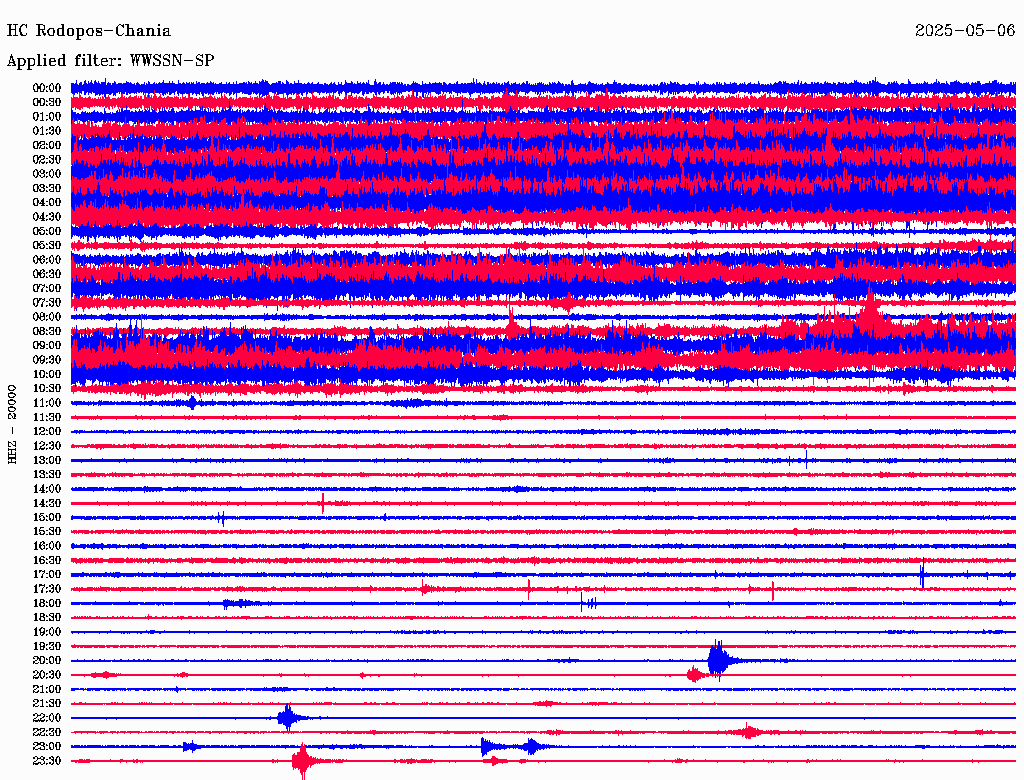Image resolution: width=1024 pixels, height=780 pixels.
Task: Select the 17:00 time label
Action: [47, 575]
